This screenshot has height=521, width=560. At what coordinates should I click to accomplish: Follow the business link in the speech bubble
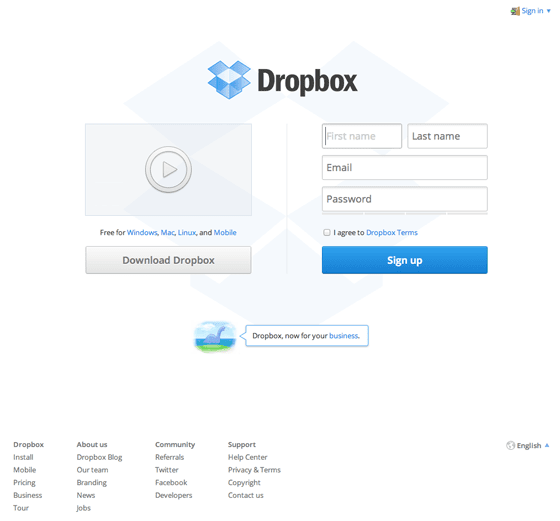(344, 336)
